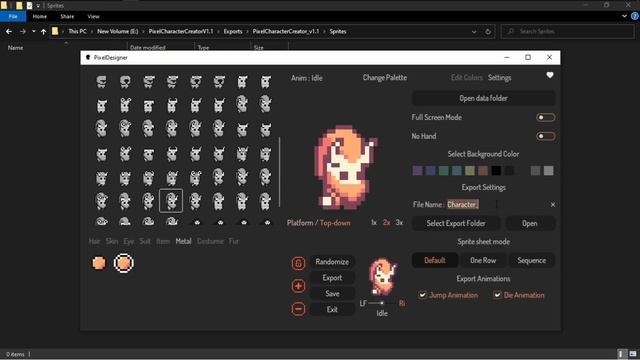The image size is (640, 360).
Task: Select the highlighted metal helmet sprite
Action: 171,200
